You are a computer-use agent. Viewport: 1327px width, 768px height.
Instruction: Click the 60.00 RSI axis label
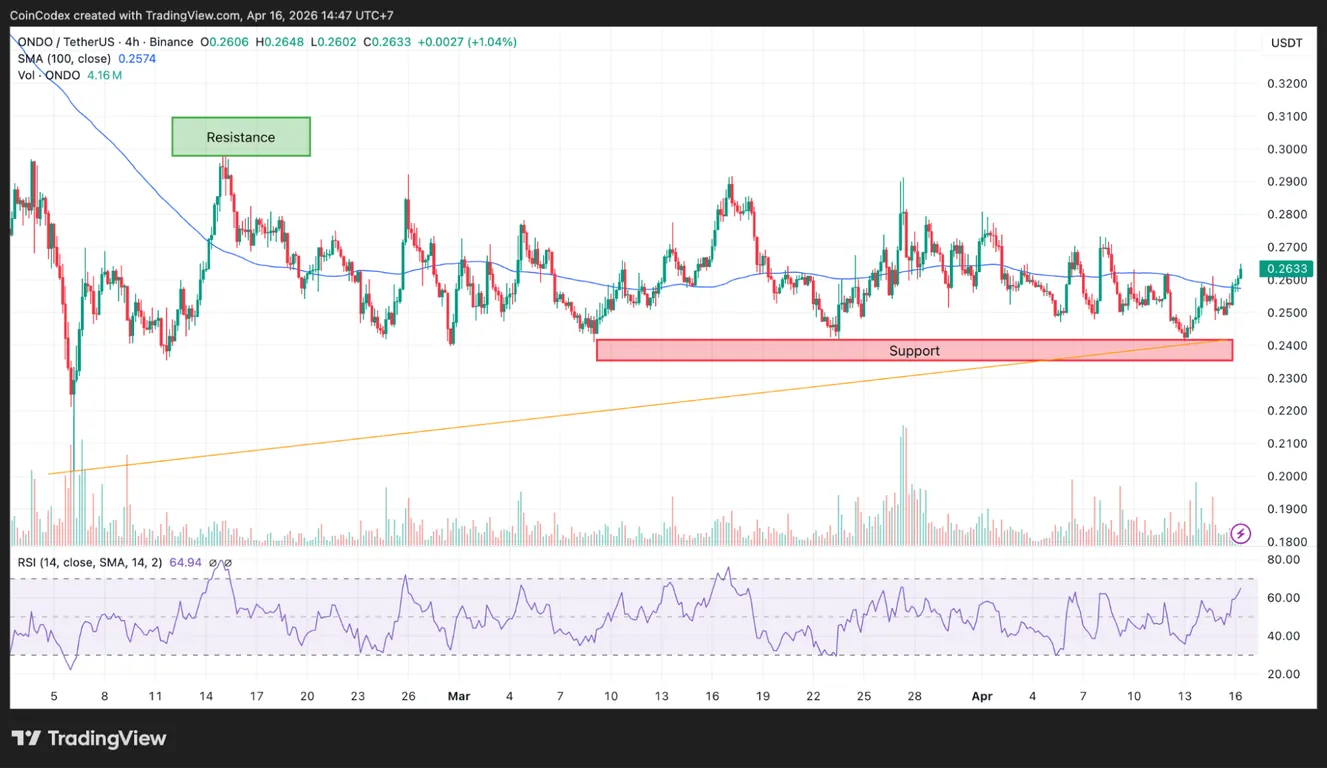[x=1285, y=598]
